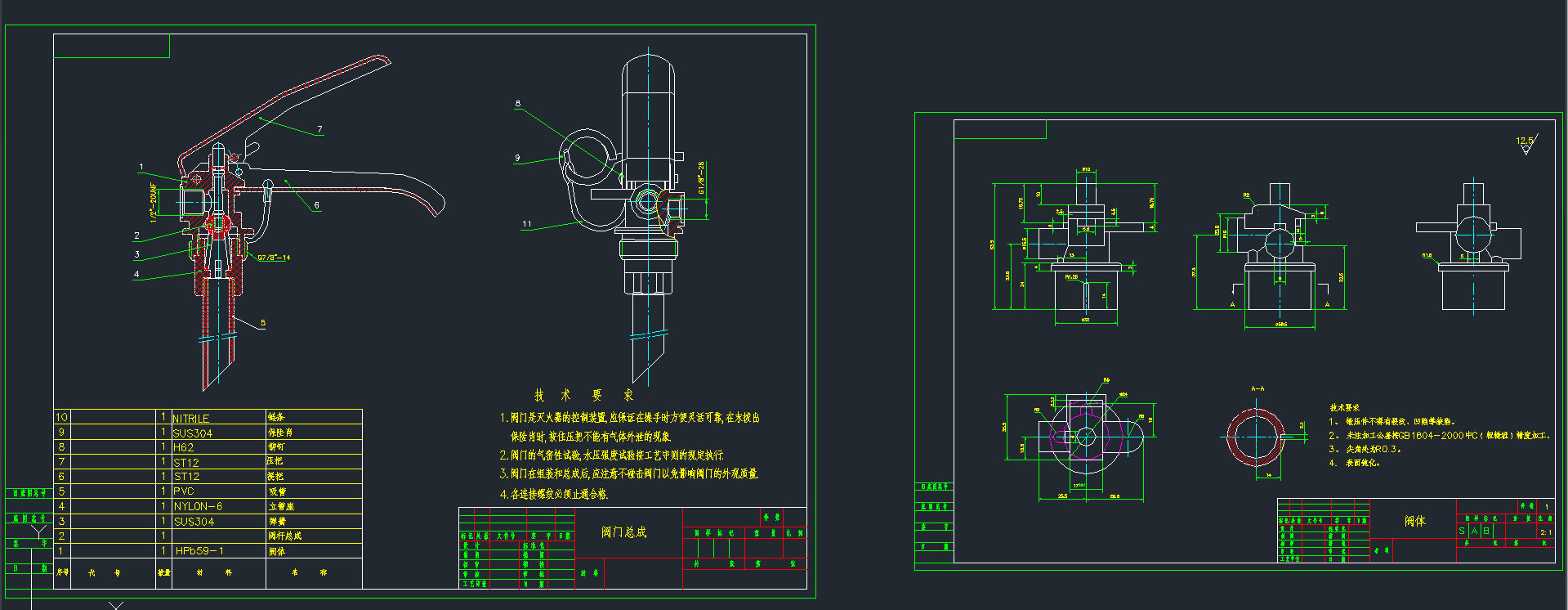Click the 2:1 scale cell in the title block
This screenshot has width=1568, height=610.
[x=1545, y=532]
